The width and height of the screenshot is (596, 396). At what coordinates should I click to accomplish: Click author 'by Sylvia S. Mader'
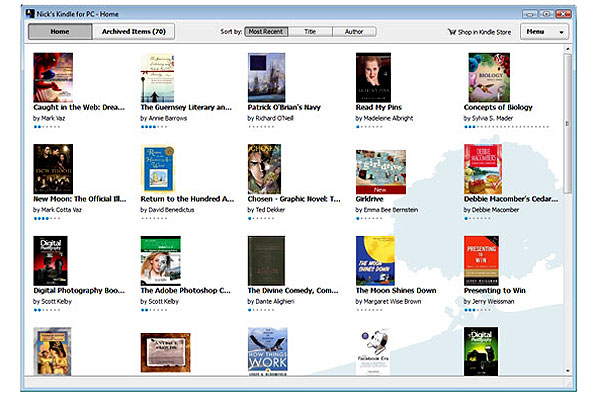click(488, 118)
